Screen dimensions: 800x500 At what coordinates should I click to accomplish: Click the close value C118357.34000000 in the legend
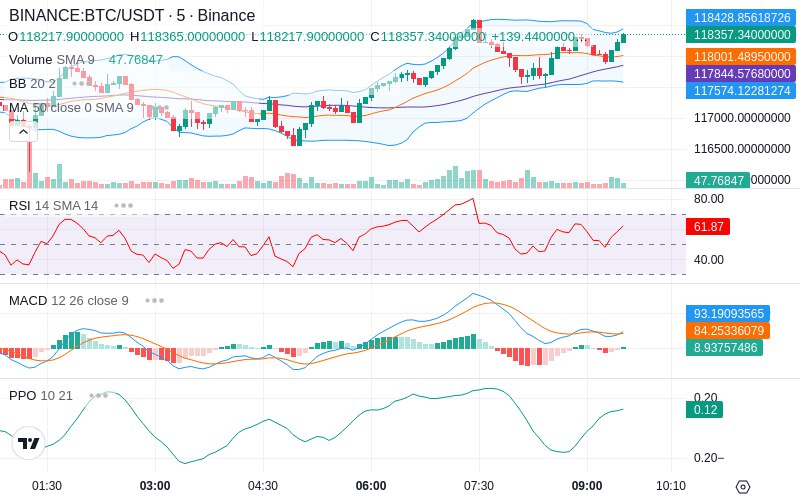[428, 37]
